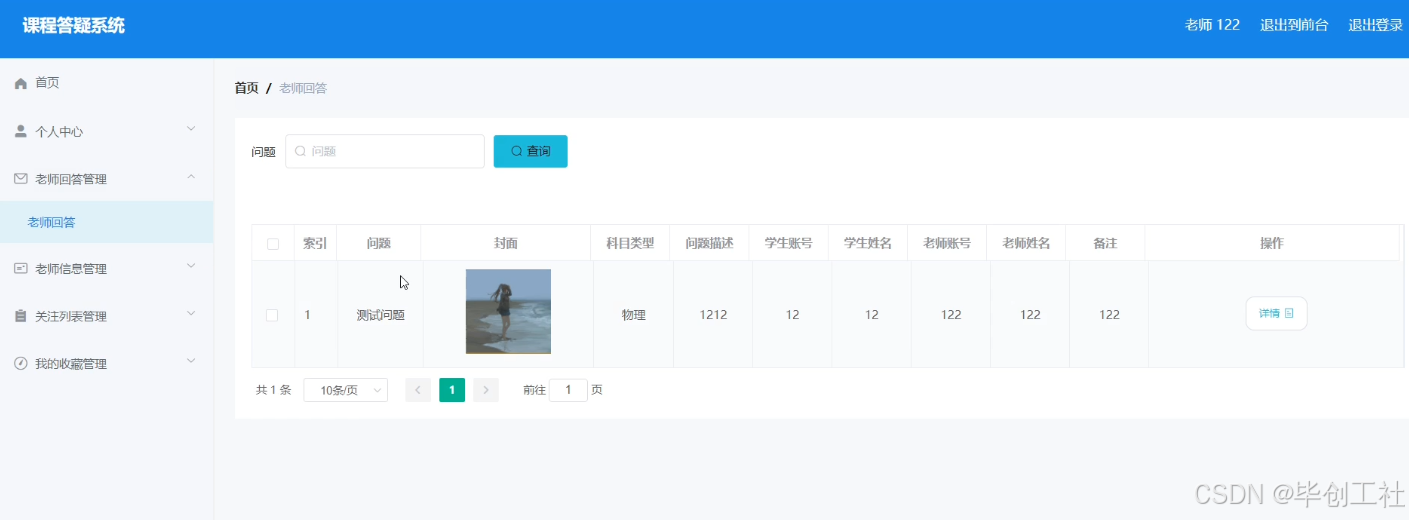Click the 共 1 条 total count text
Screen dimensions: 1409x520
tap(273, 390)
